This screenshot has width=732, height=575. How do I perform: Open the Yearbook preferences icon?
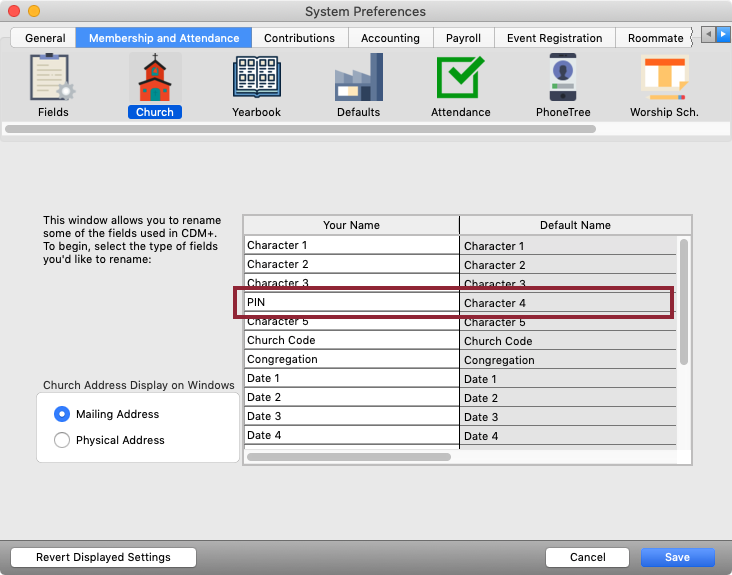(x=256, y=79)
